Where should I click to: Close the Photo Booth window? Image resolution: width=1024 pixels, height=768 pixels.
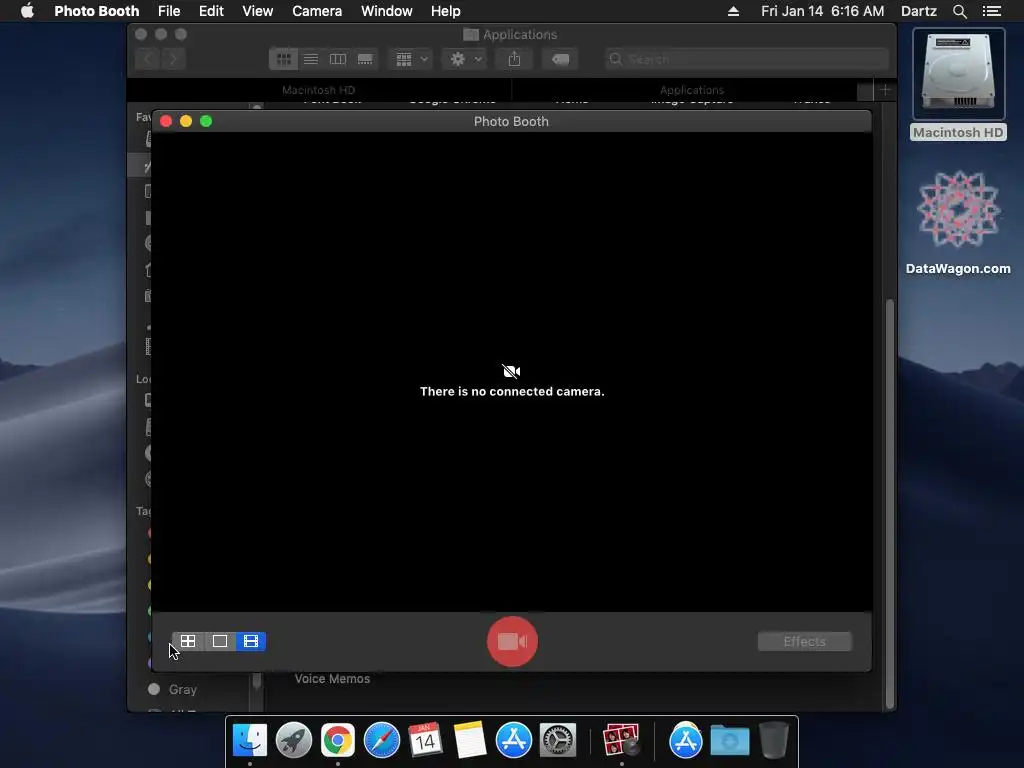click(166, 121)
